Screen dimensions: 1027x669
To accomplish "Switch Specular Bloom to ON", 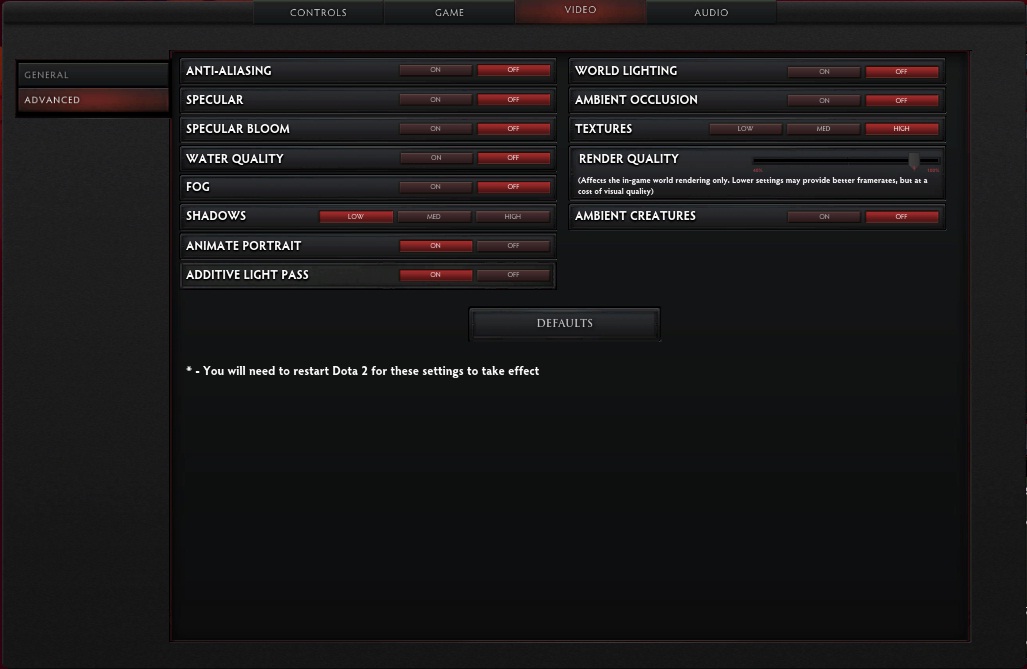I will click(436, 129).
